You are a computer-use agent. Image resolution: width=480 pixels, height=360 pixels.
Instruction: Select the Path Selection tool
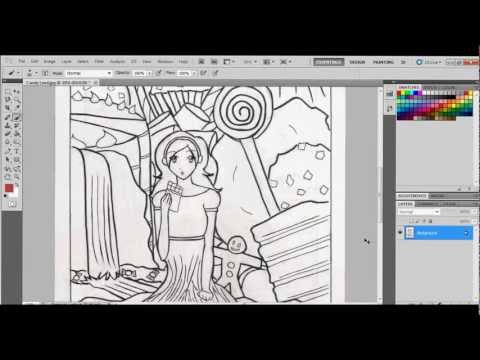pyautogui.click(x=7, y=159)
